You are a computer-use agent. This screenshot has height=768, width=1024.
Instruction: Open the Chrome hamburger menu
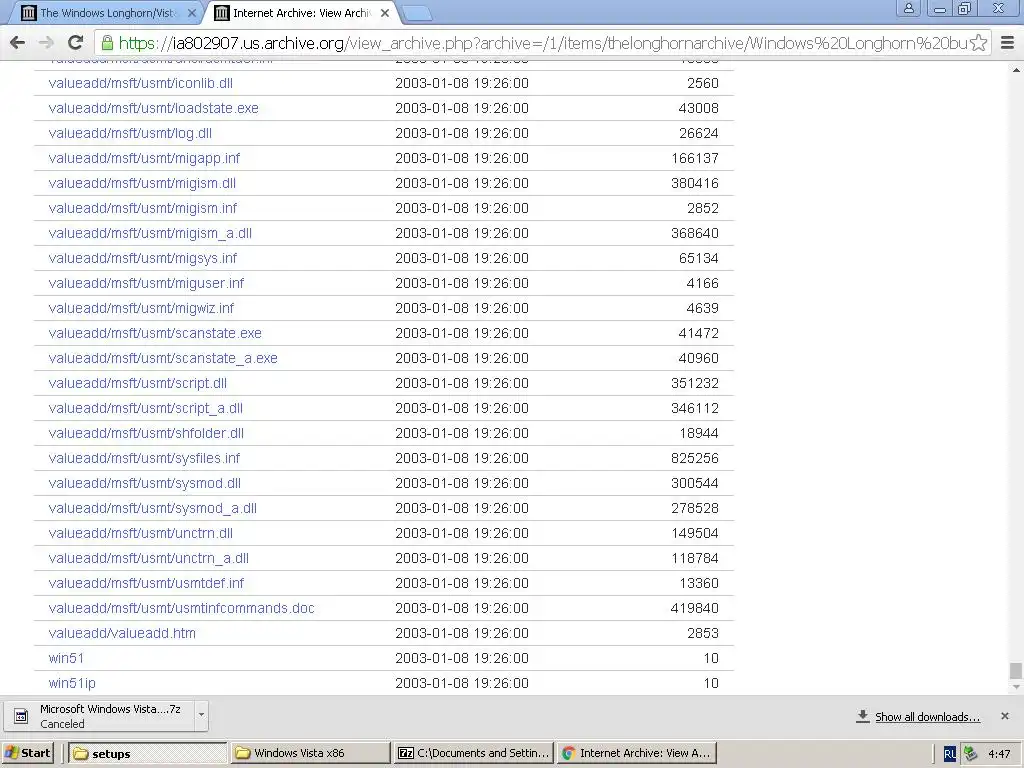(x=1008, y=43)
